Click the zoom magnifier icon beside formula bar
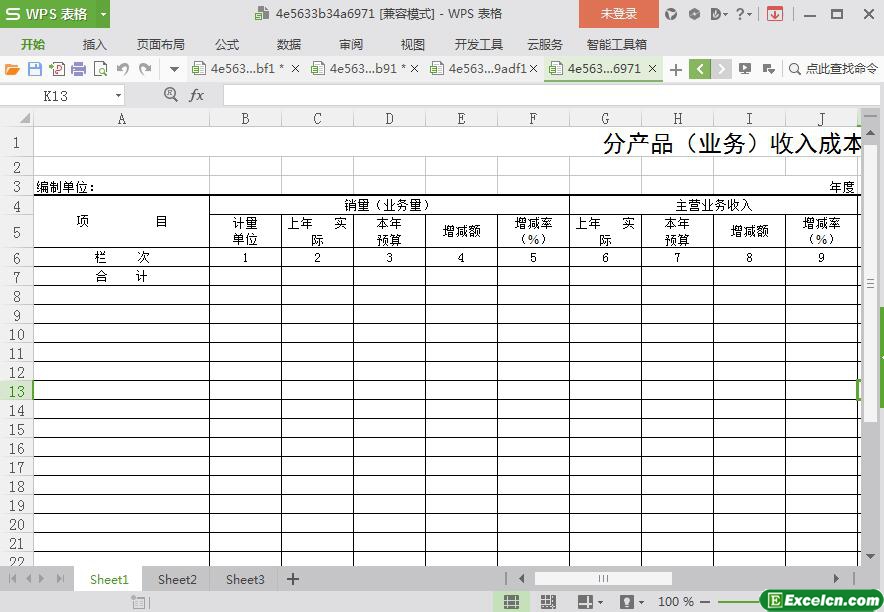The image size is (884, 612). coord(170,95)
